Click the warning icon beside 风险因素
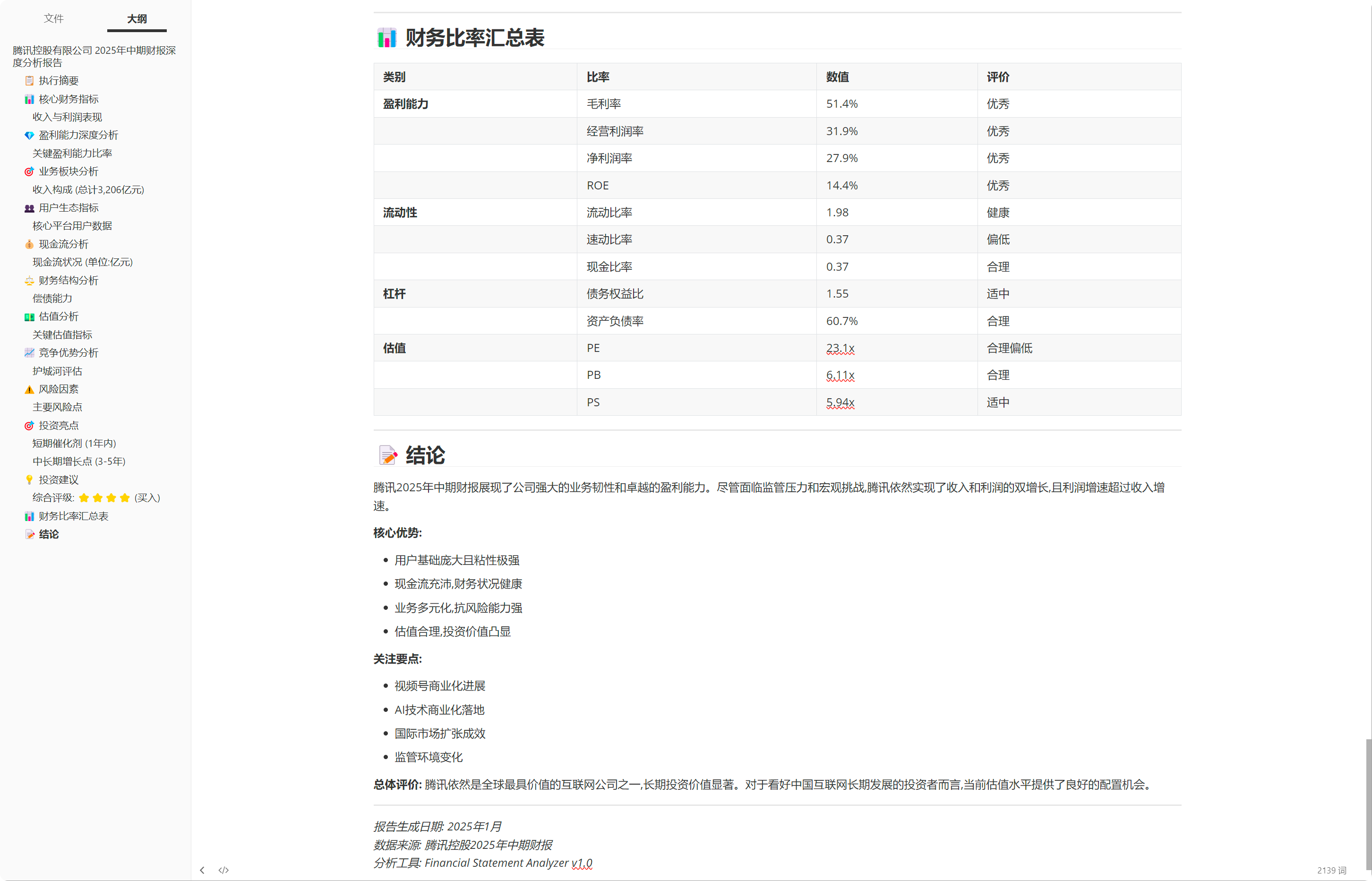This screenshot has width=1372, height=881. pyautogui.click(x=29, y=390)
